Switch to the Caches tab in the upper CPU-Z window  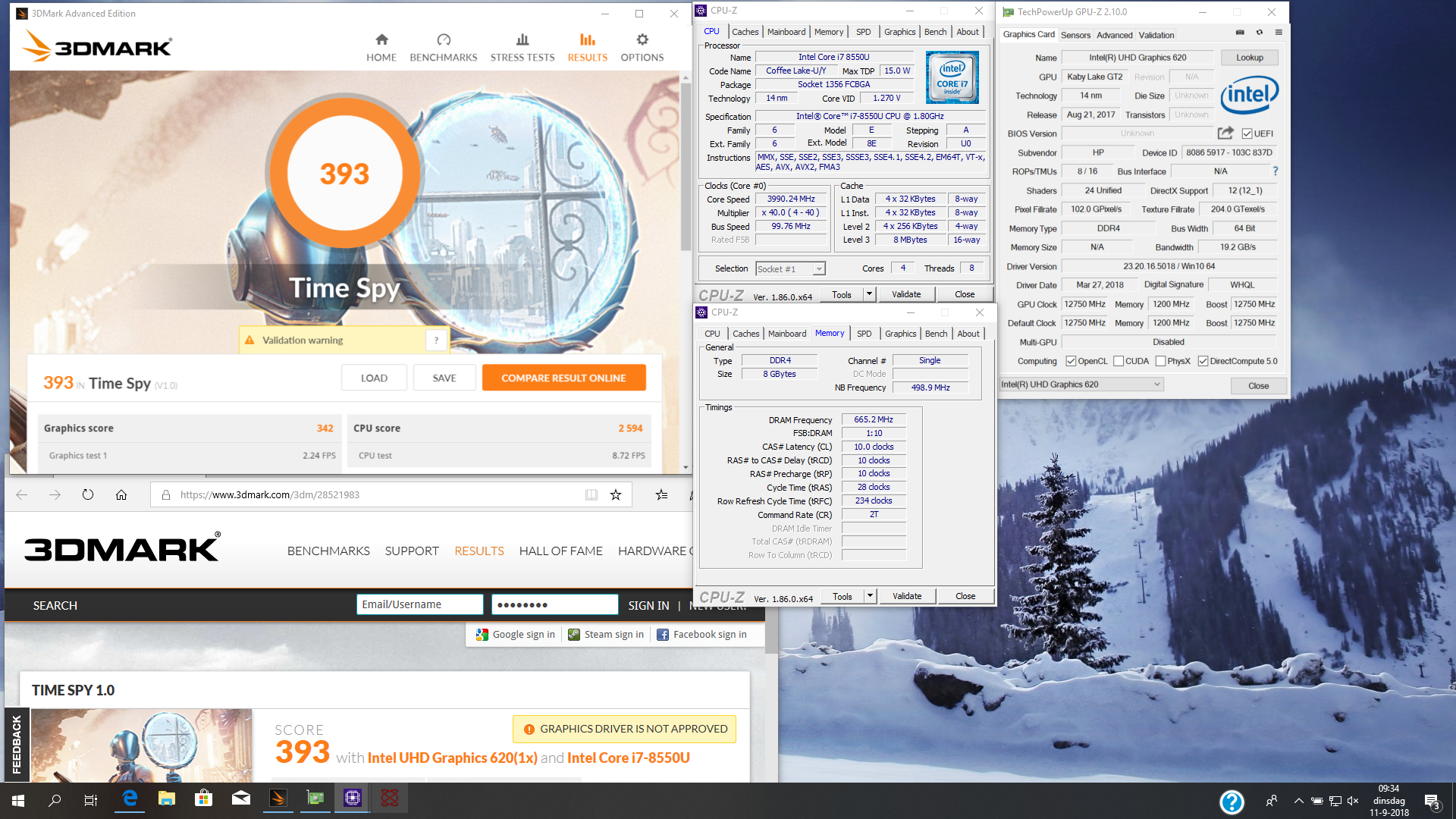745,32
